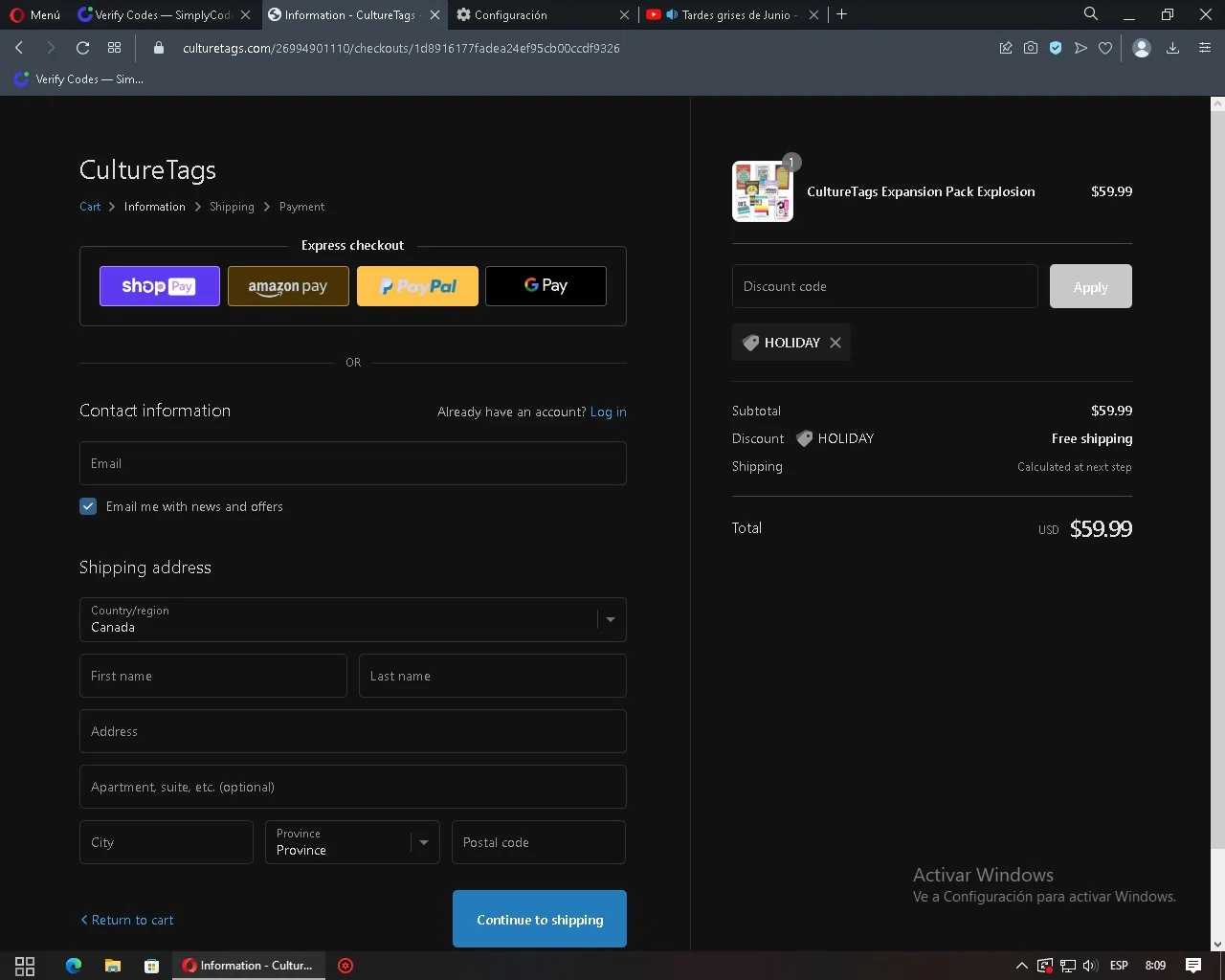Click the Opera Information - Cultur... taskbar button
The width and height of the screenshot is (1225, 980).
click(x=249, y=966)
